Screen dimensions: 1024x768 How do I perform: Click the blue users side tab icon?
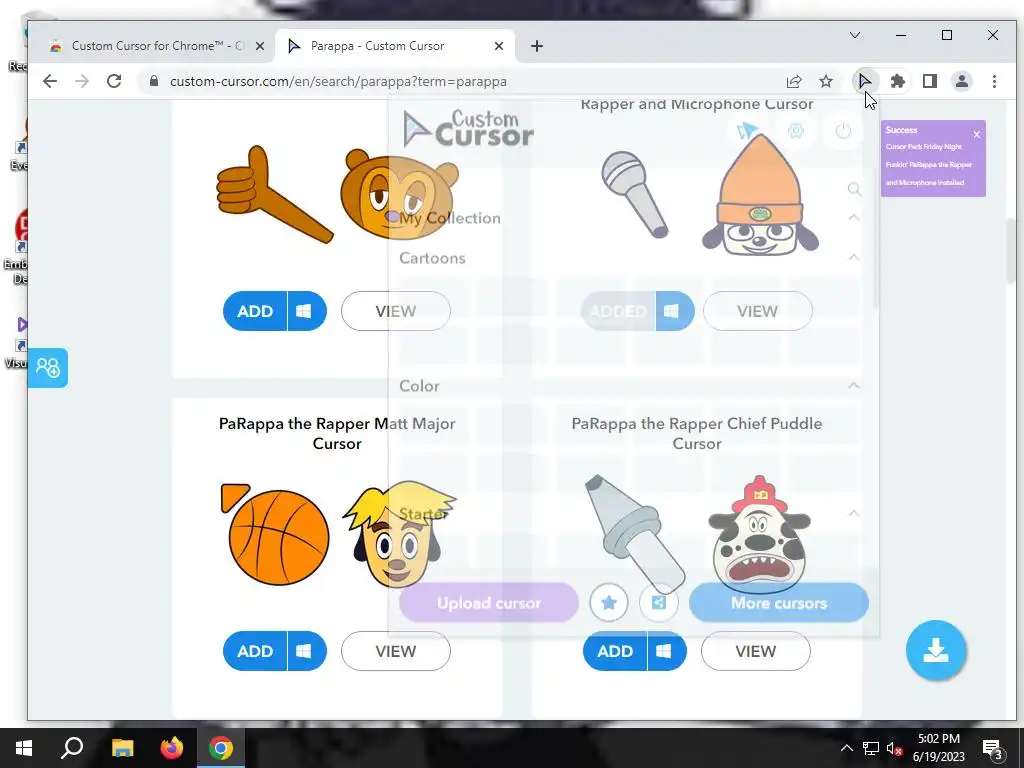coord(48,368)
